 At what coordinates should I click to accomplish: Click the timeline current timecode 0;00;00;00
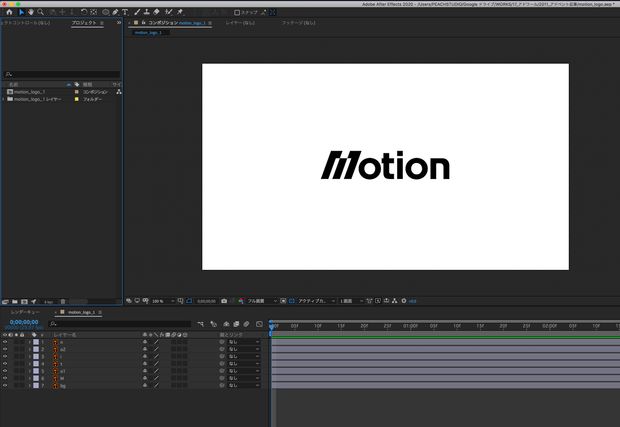(24, 322)
